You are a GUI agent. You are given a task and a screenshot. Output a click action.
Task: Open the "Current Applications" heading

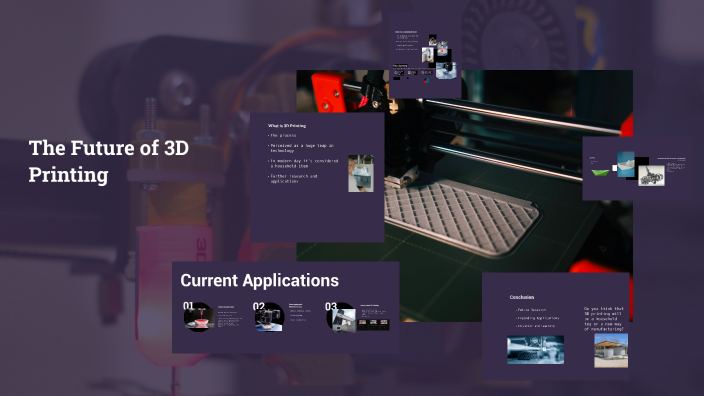[x=260, y=280]
